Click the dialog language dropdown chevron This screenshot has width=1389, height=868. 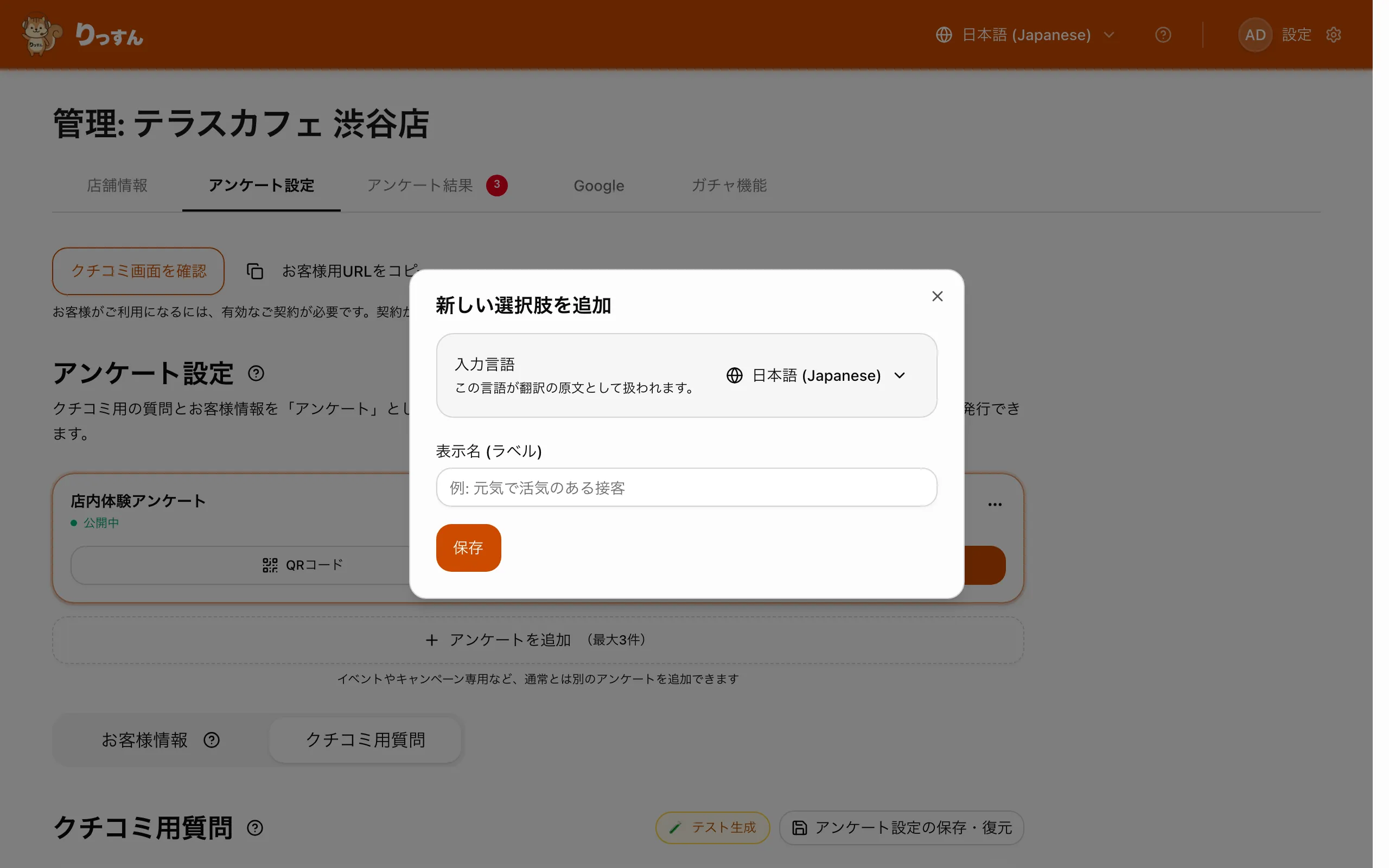point(900,375)
